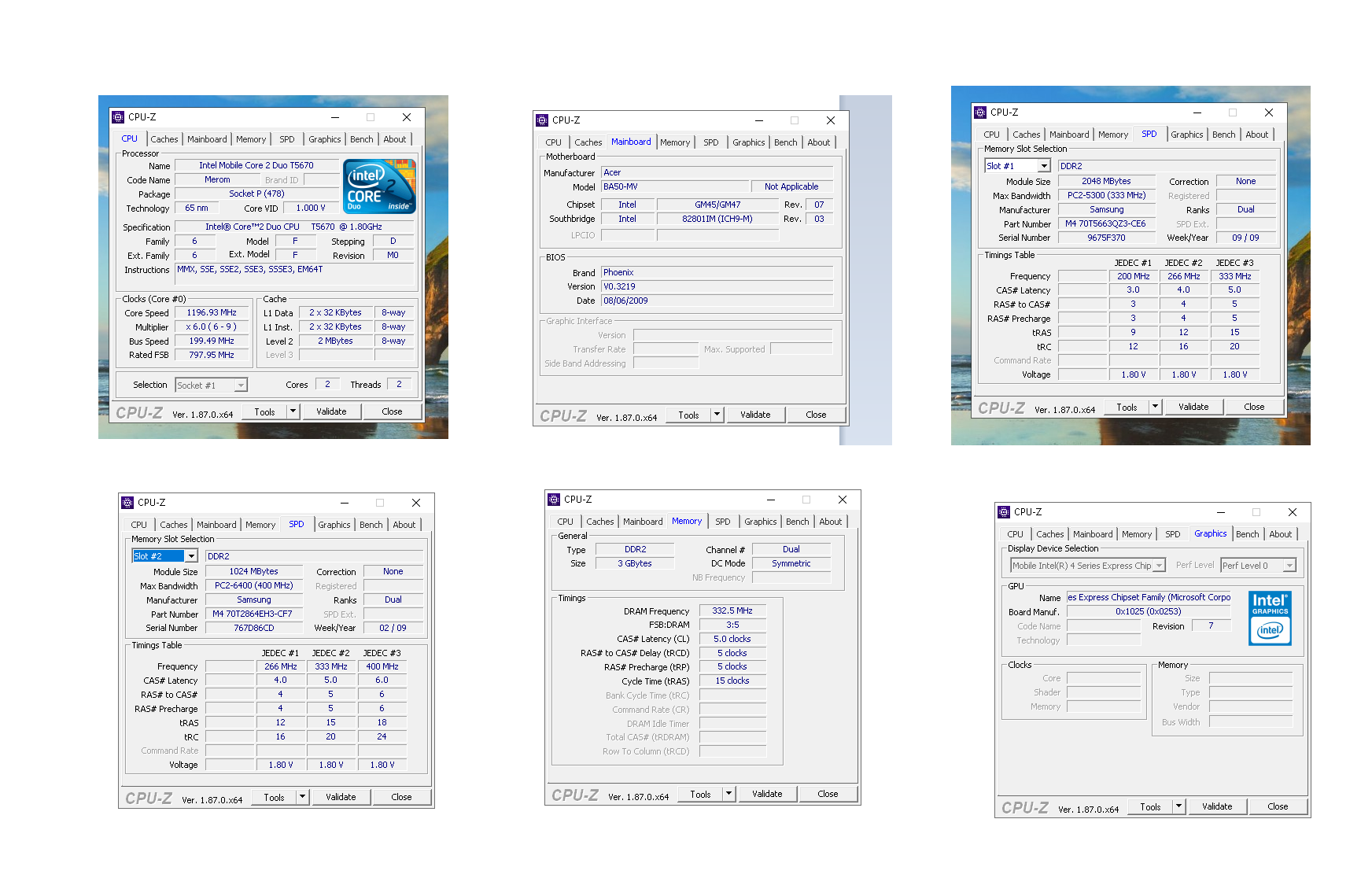Click CPU-Z title icon in Slot #1 window
The image size is (1372, 878).
point(980,113)
